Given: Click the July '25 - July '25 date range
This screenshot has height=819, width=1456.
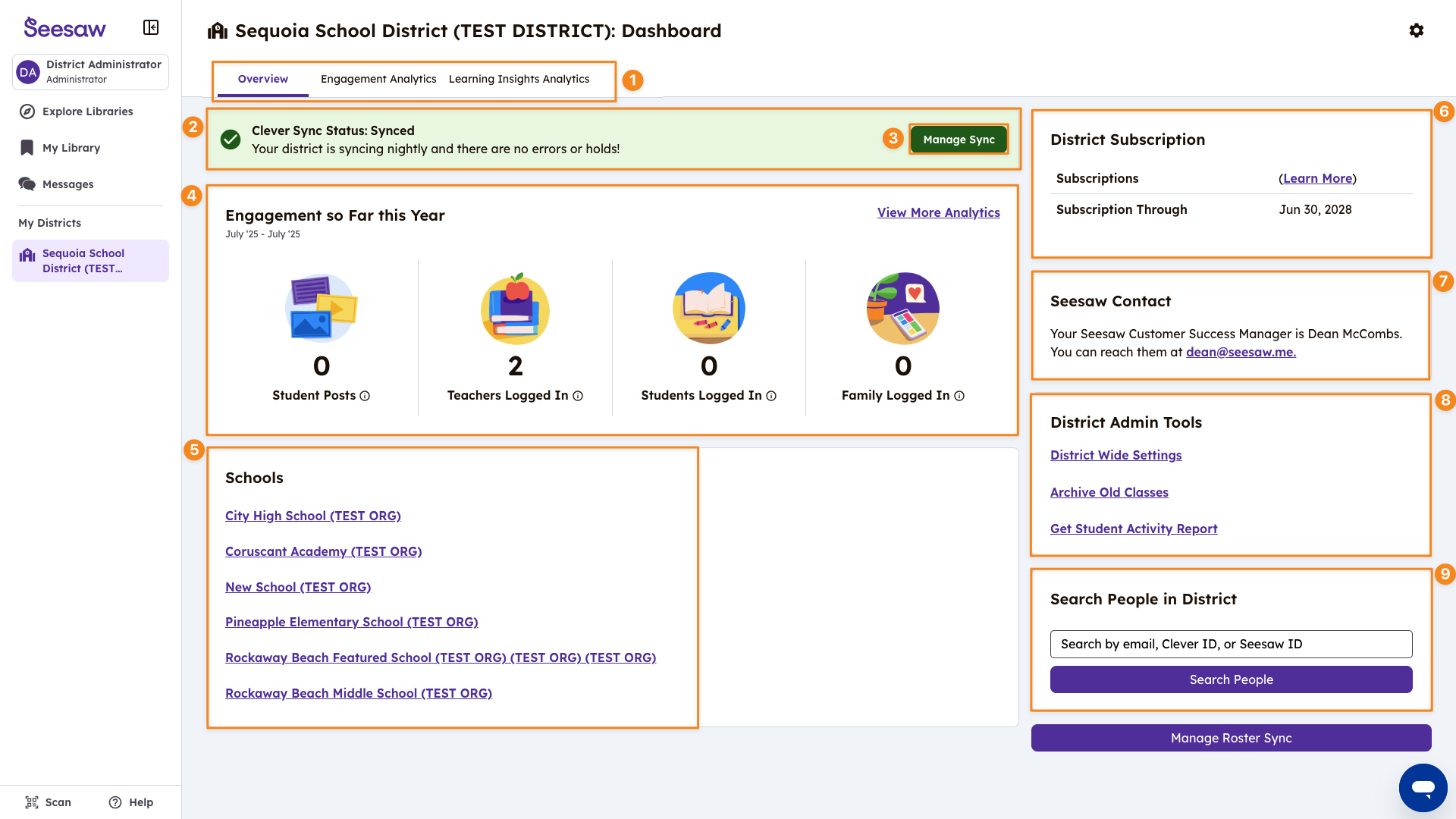Looking at the screenshot, I should click(x=262, y=234).
